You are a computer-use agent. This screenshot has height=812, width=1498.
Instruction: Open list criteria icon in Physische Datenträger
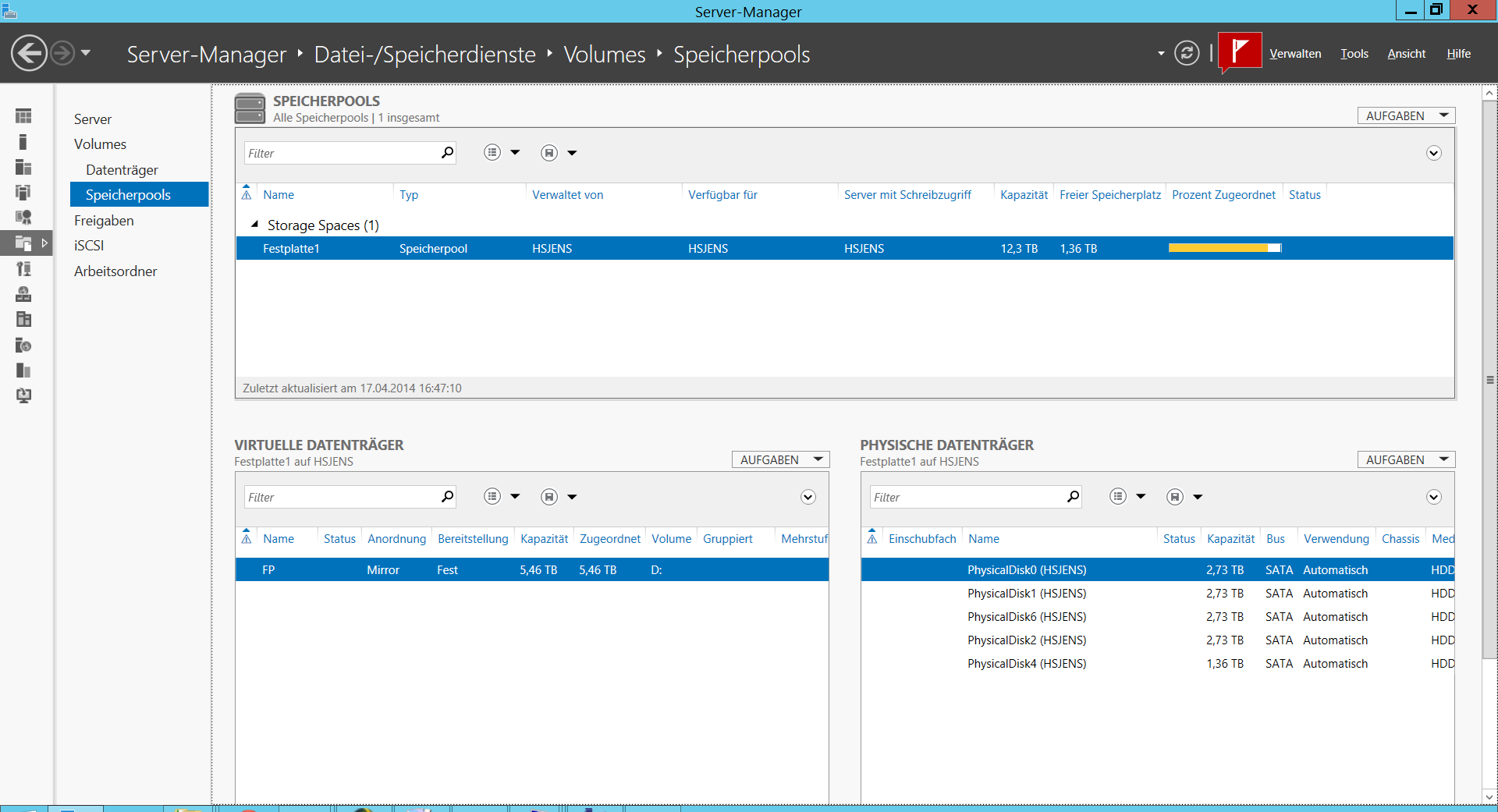(x=1118, y=497)
